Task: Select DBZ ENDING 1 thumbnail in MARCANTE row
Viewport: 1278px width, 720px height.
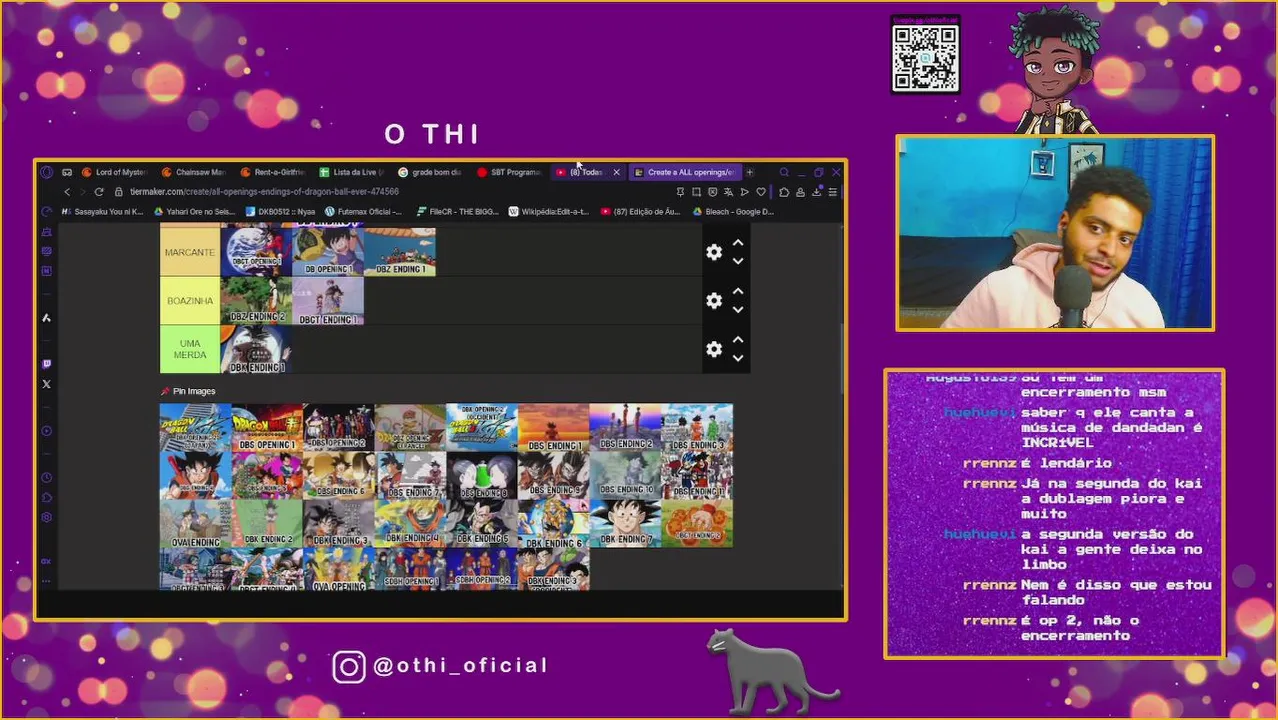Action: pos(400,252)
